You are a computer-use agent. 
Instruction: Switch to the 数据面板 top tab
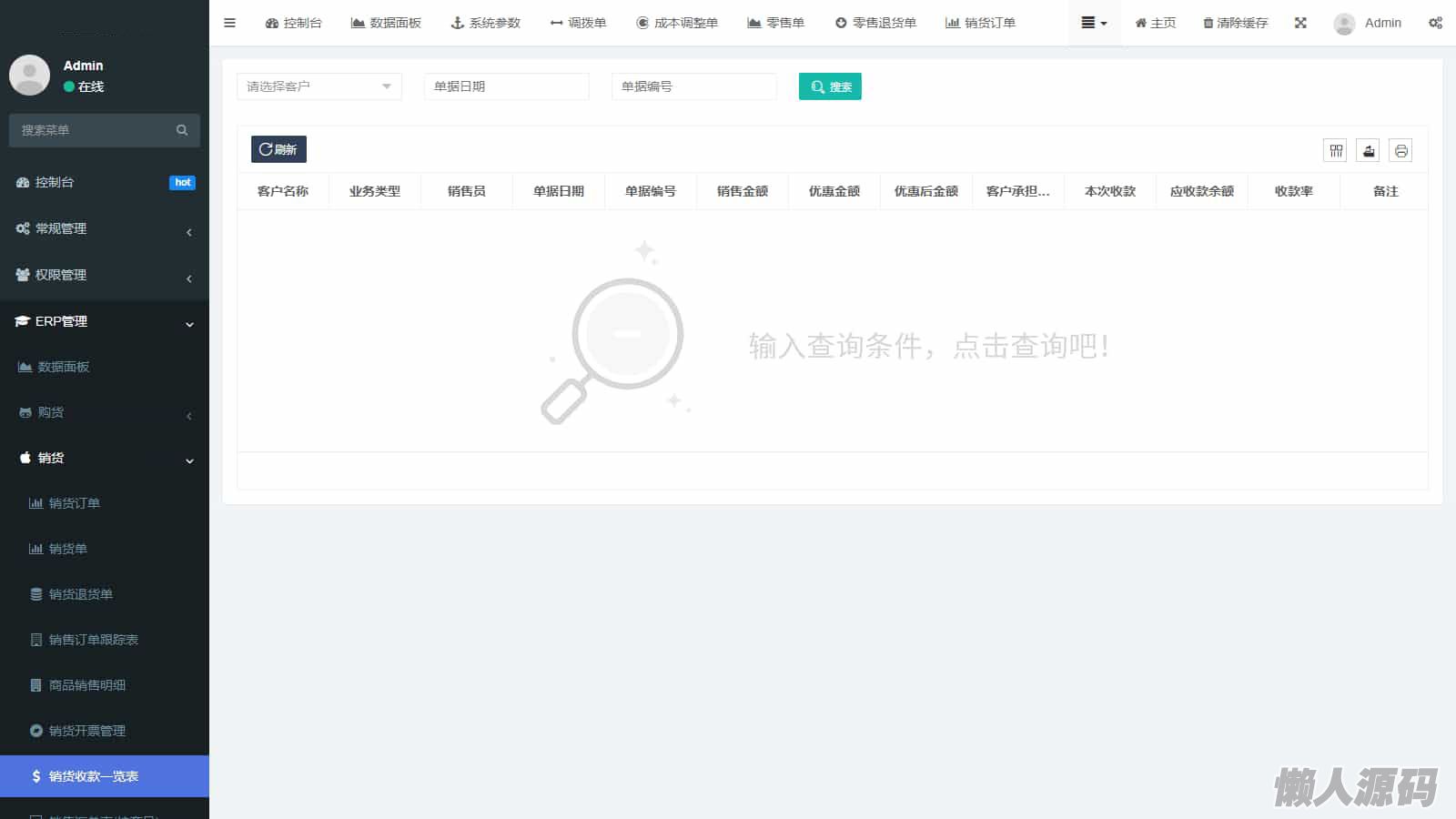386,23
